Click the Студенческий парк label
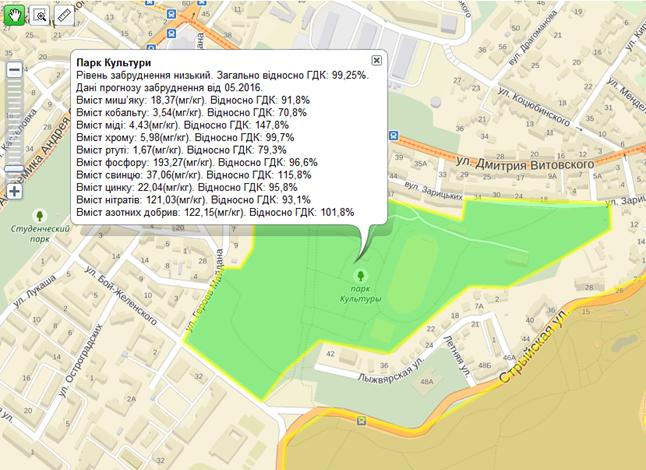Screen dimensions: 646x470 (x=40, y=233)
